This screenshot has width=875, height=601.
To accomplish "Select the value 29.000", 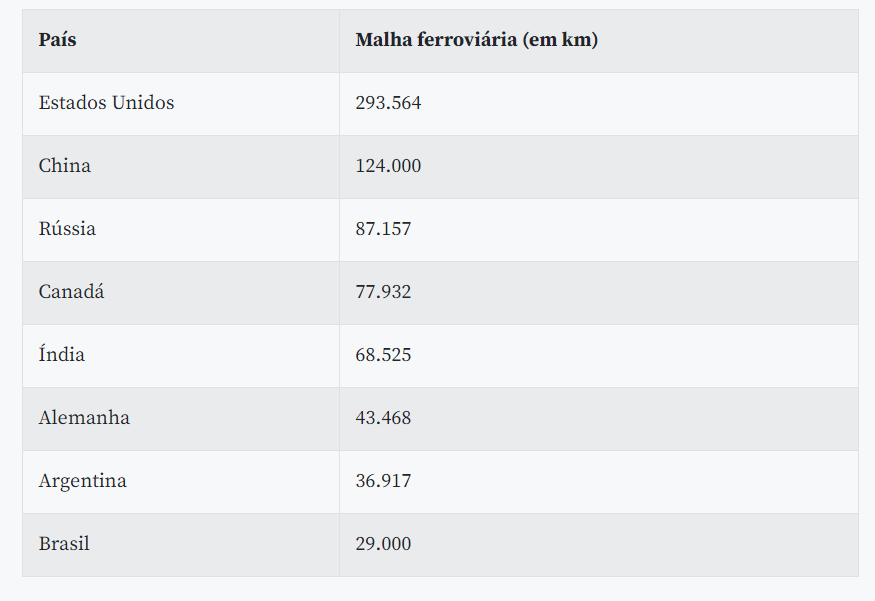I will (x=383, y=545).
